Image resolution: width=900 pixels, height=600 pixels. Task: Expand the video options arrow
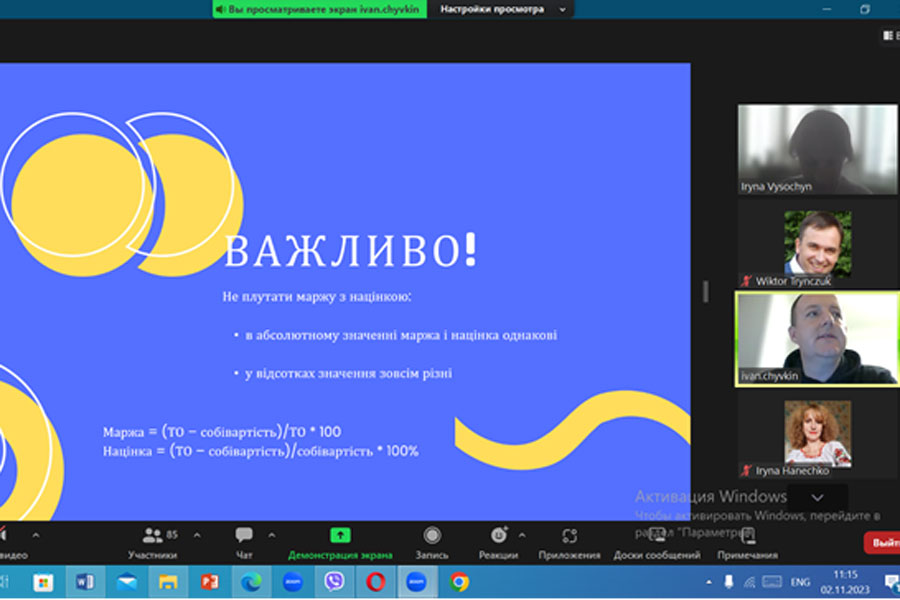pos(36,535)
